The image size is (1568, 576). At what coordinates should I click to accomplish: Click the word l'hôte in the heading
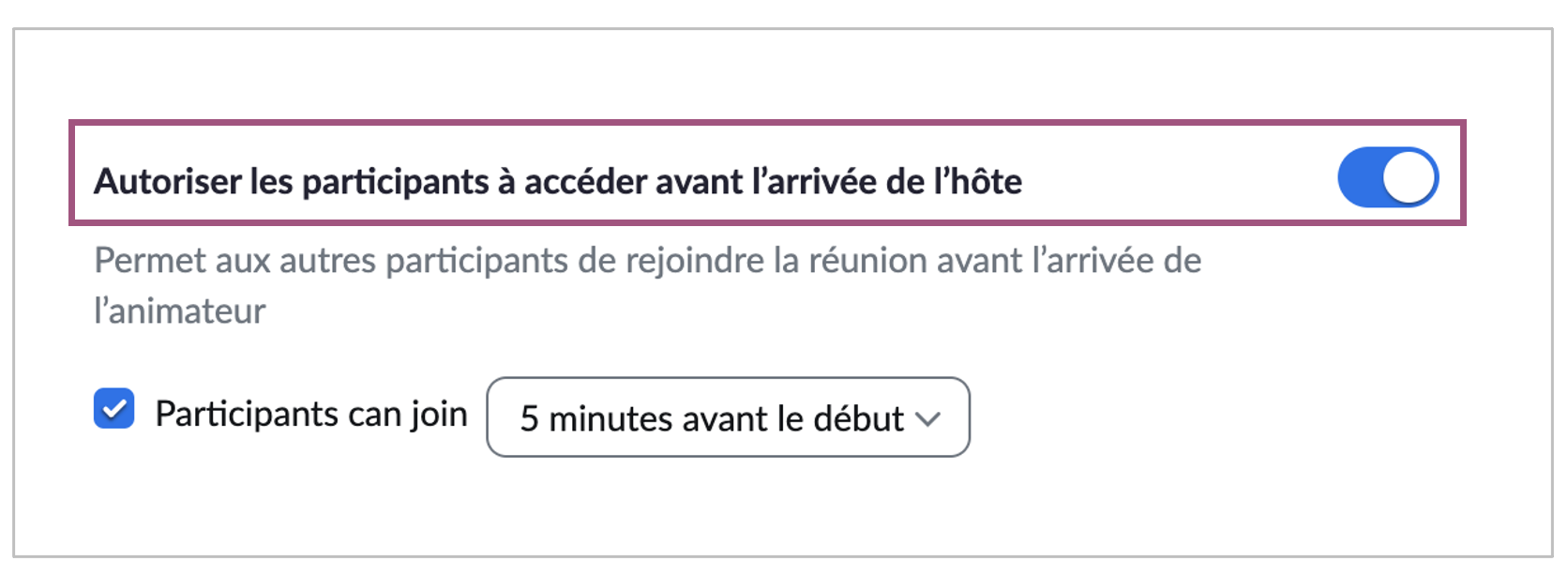[977, 181]
